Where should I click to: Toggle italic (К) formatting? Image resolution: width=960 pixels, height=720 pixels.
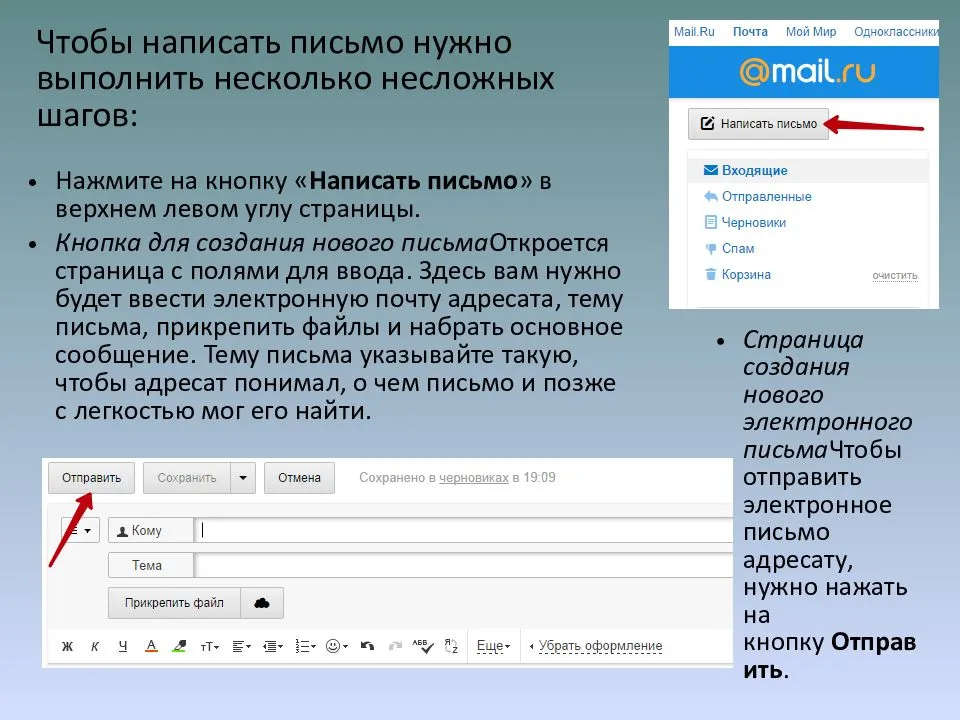(95, 646)
